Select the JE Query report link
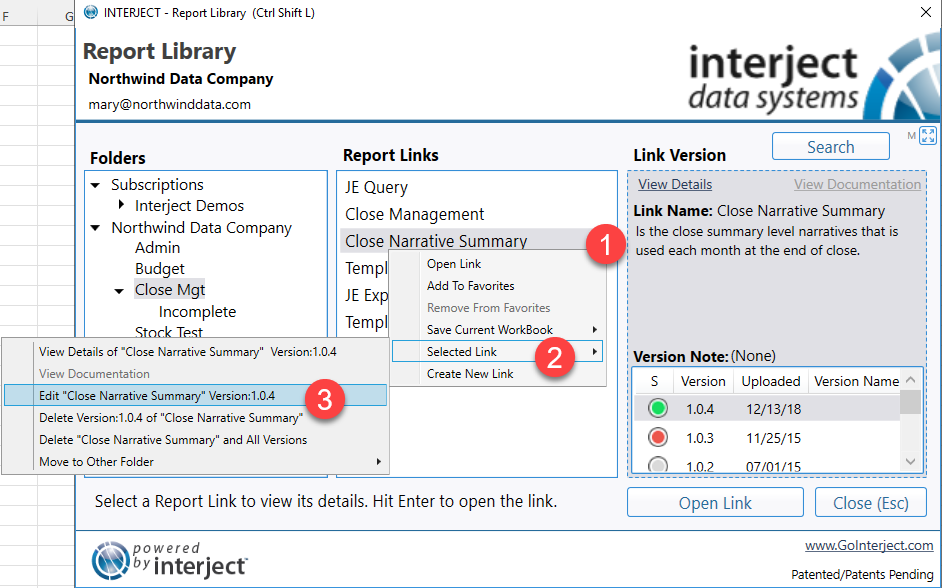 point(376,187)
